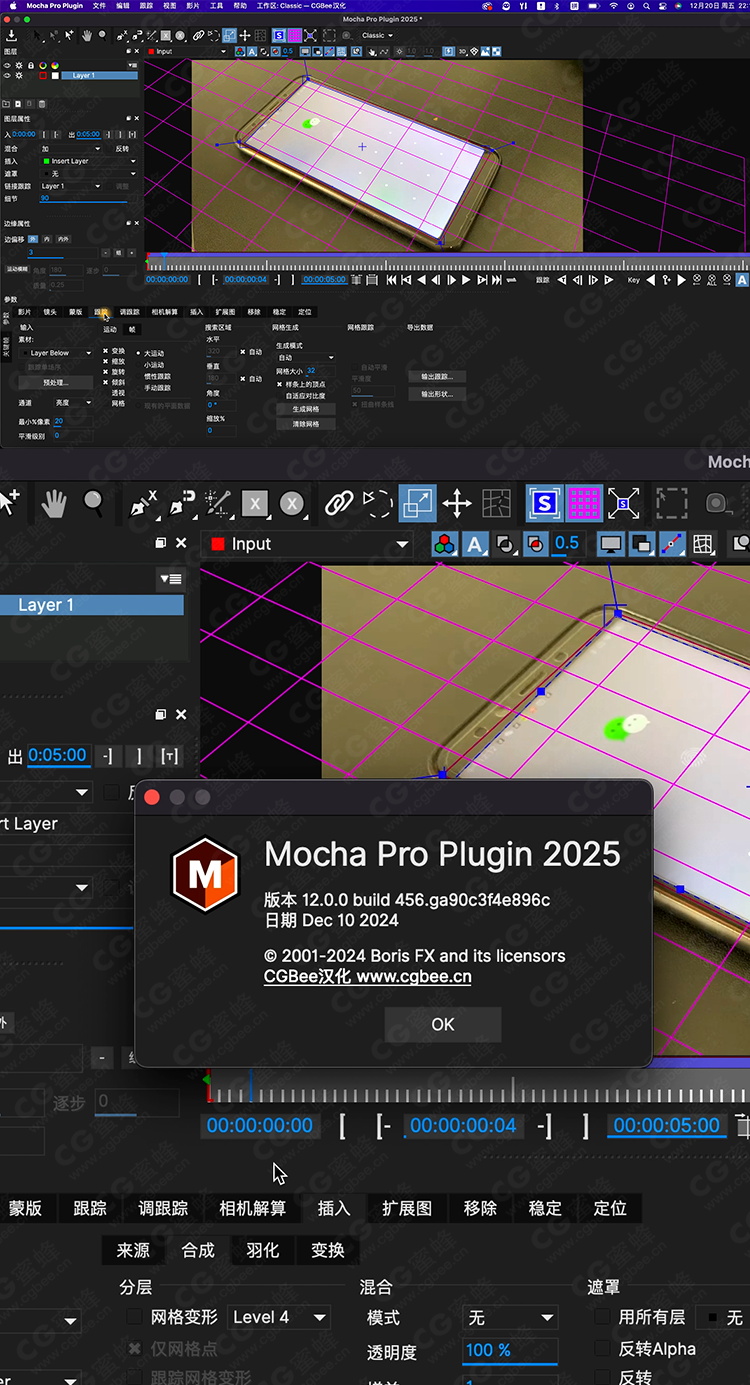Click OK in the About Mocha Pro dialog
This screenshot has height=1385, width=750.
tap(443, 1024)
